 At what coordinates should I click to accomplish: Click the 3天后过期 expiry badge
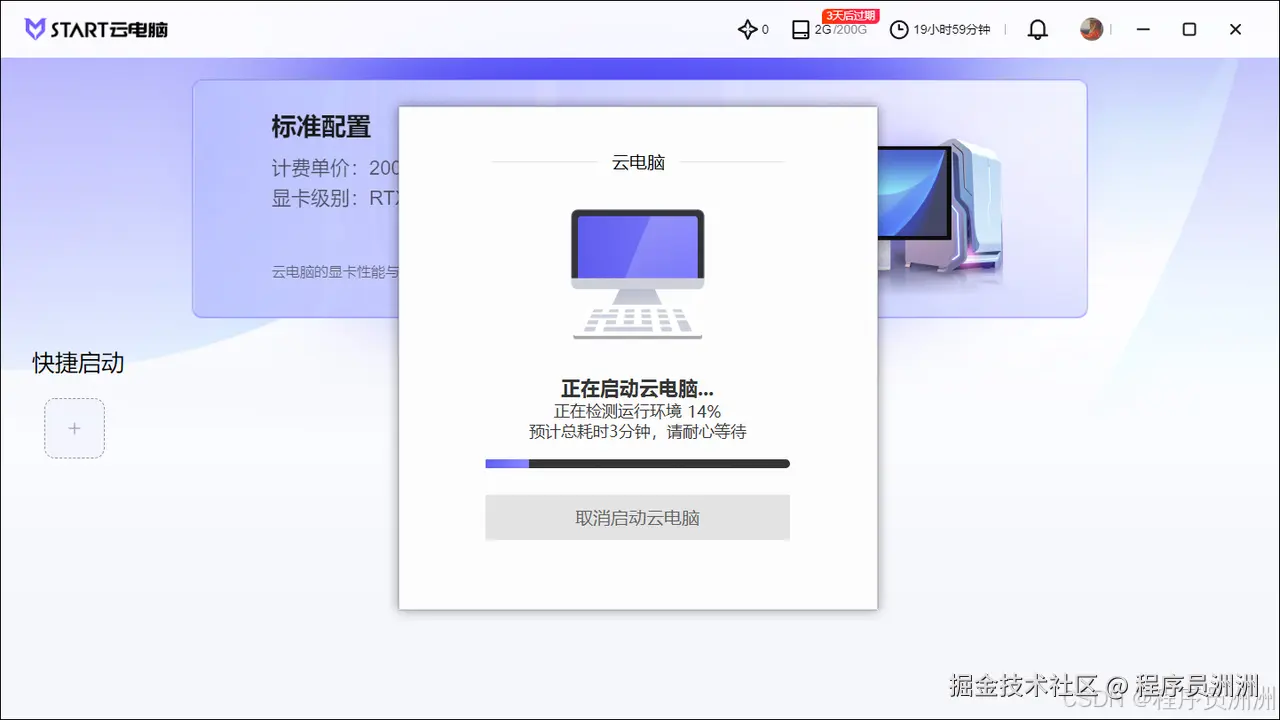point(850,15)
